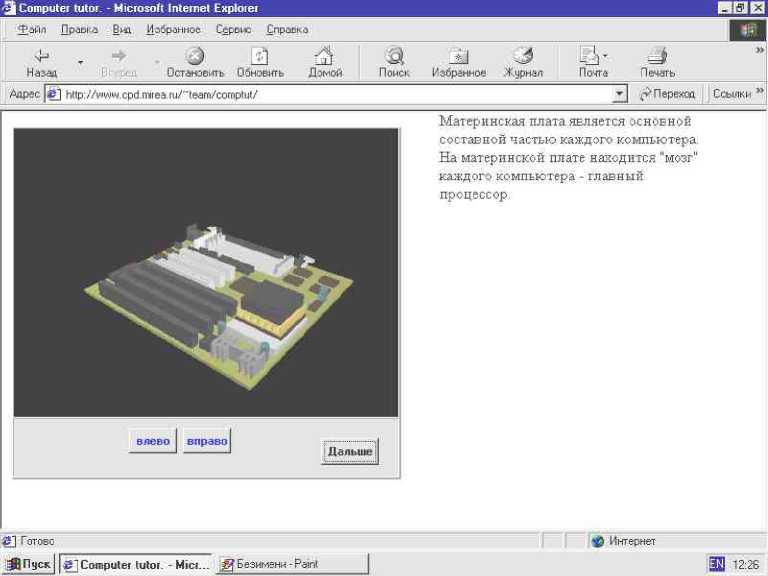Rotate the motherboard with влево button
Image resolution: width=768 pixels, height=576 pixels.
(152, 441)
